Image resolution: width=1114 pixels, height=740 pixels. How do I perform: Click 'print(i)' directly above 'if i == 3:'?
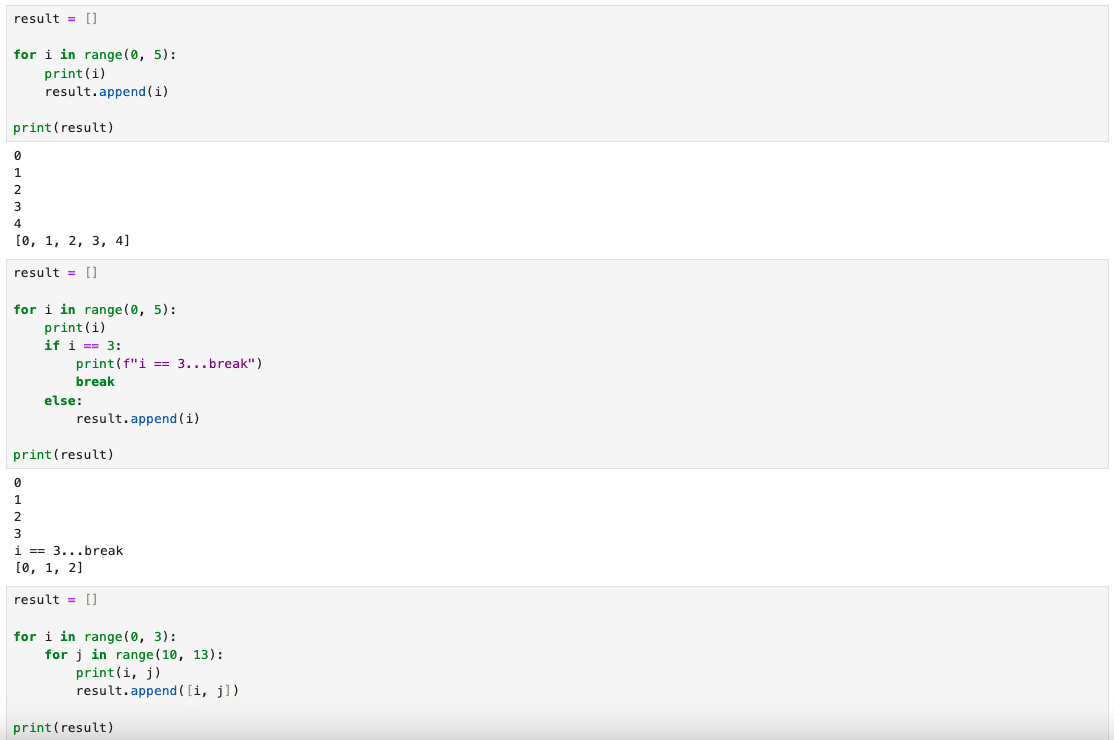75,327
